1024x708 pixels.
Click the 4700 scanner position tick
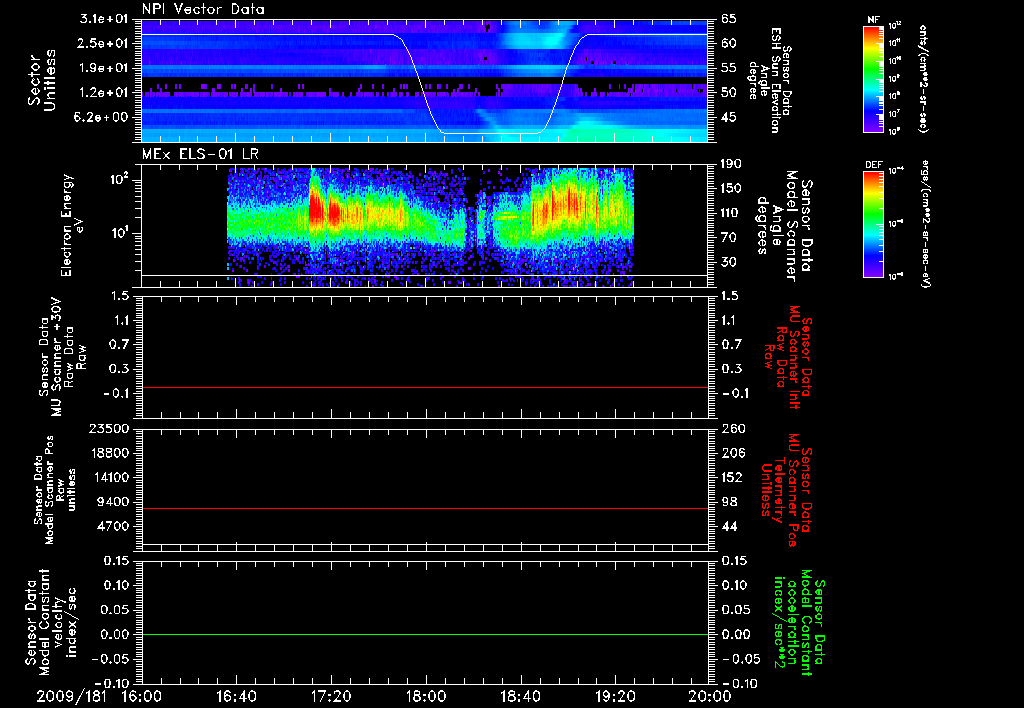[113, 526]
